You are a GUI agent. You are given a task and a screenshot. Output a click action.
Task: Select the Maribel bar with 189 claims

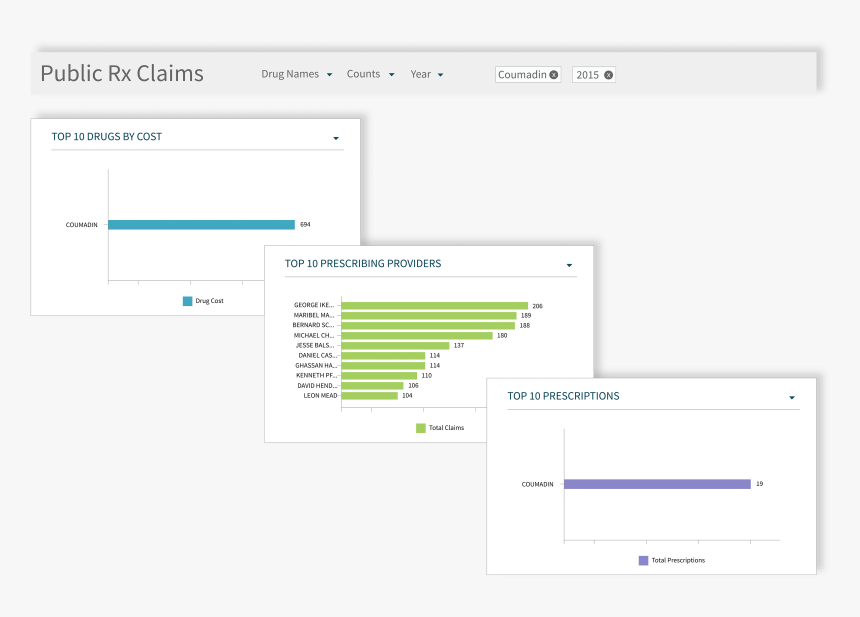click(429, 315)
